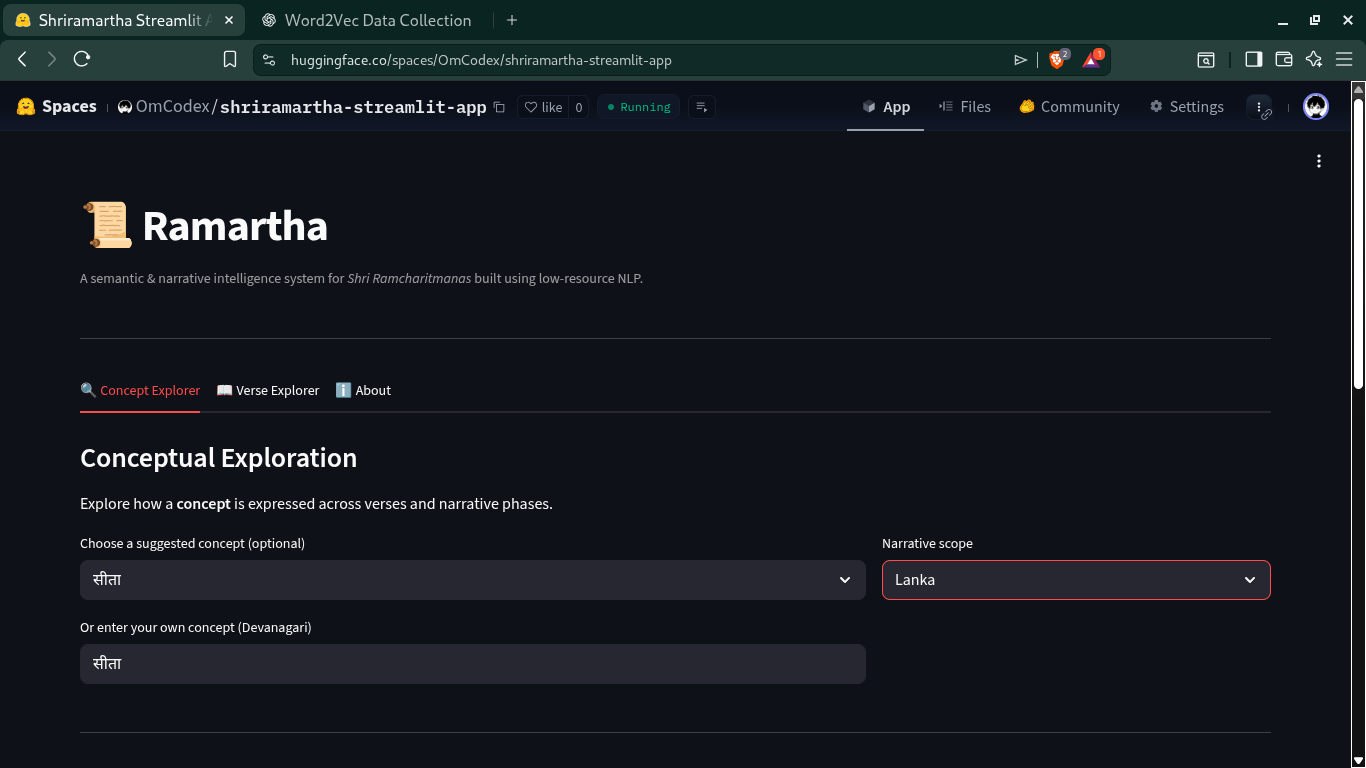Open the three-dot menu near Settings

click(x=1260, y=107)
